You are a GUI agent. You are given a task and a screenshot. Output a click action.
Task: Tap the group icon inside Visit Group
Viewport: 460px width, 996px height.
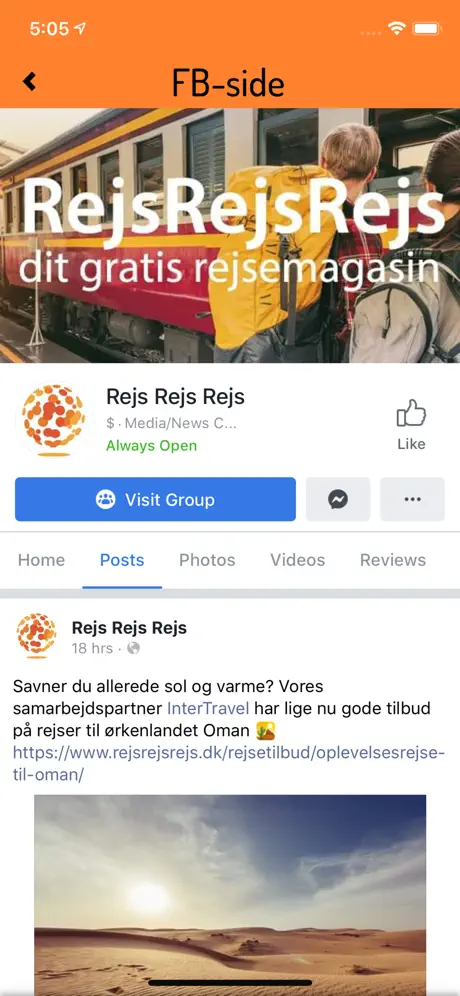tap(105, 499)
